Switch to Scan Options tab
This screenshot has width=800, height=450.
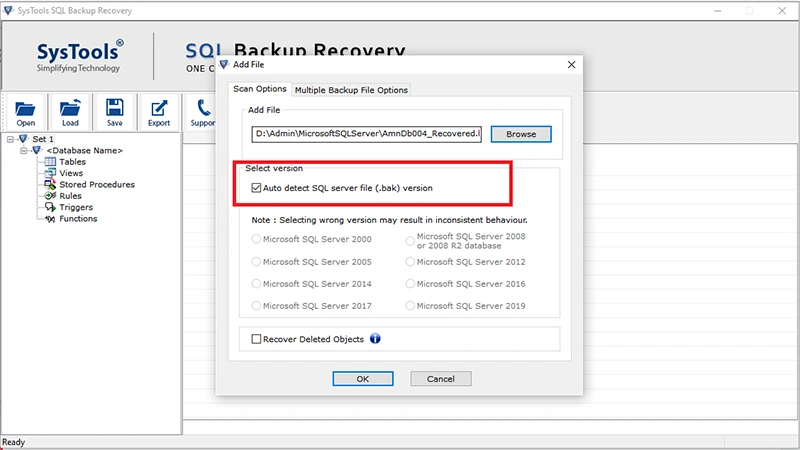260,89
